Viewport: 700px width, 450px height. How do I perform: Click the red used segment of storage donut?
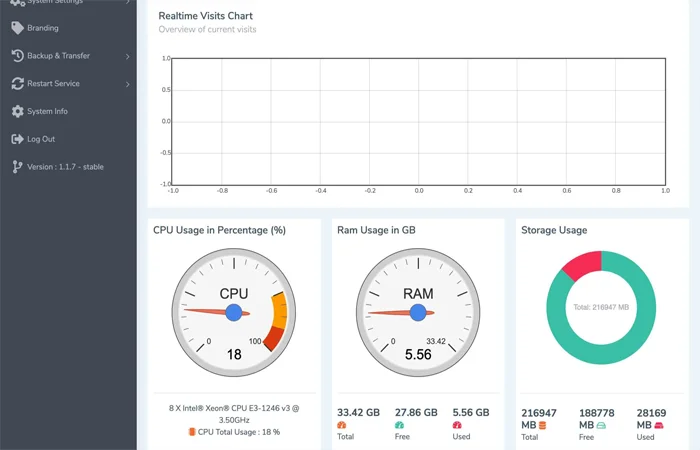(581, 264)
